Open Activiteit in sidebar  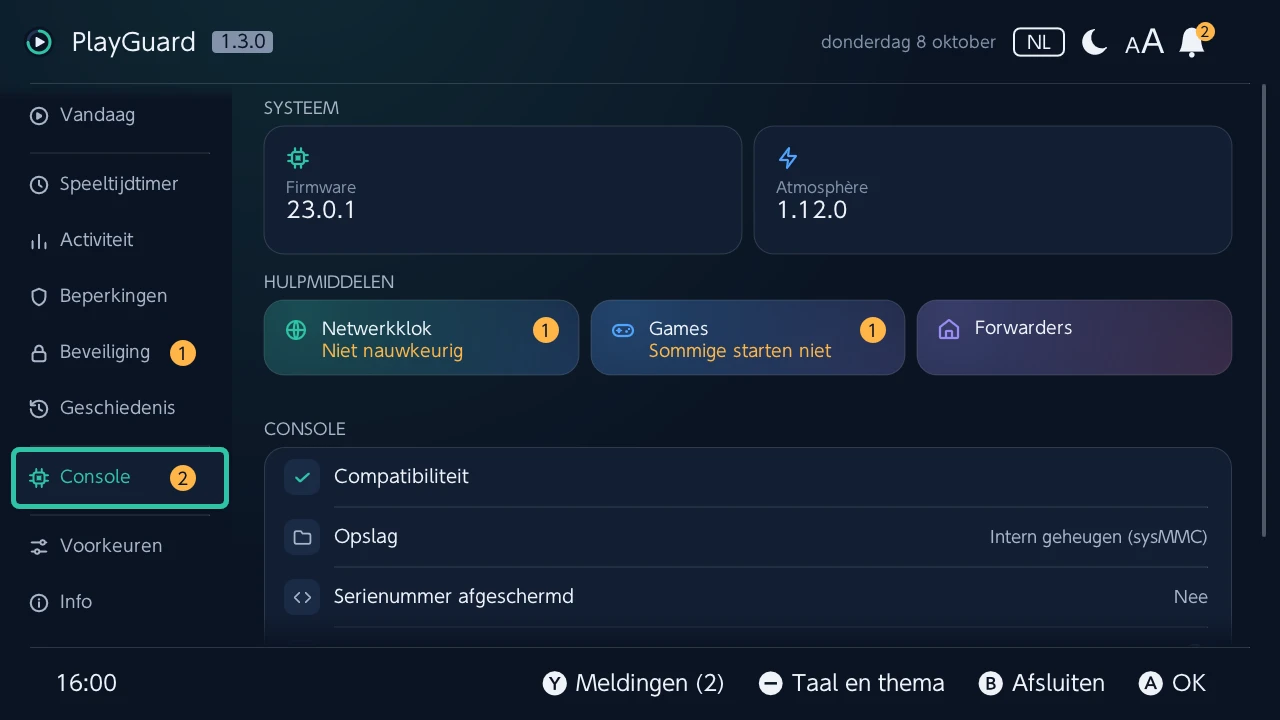coord(120,240)
